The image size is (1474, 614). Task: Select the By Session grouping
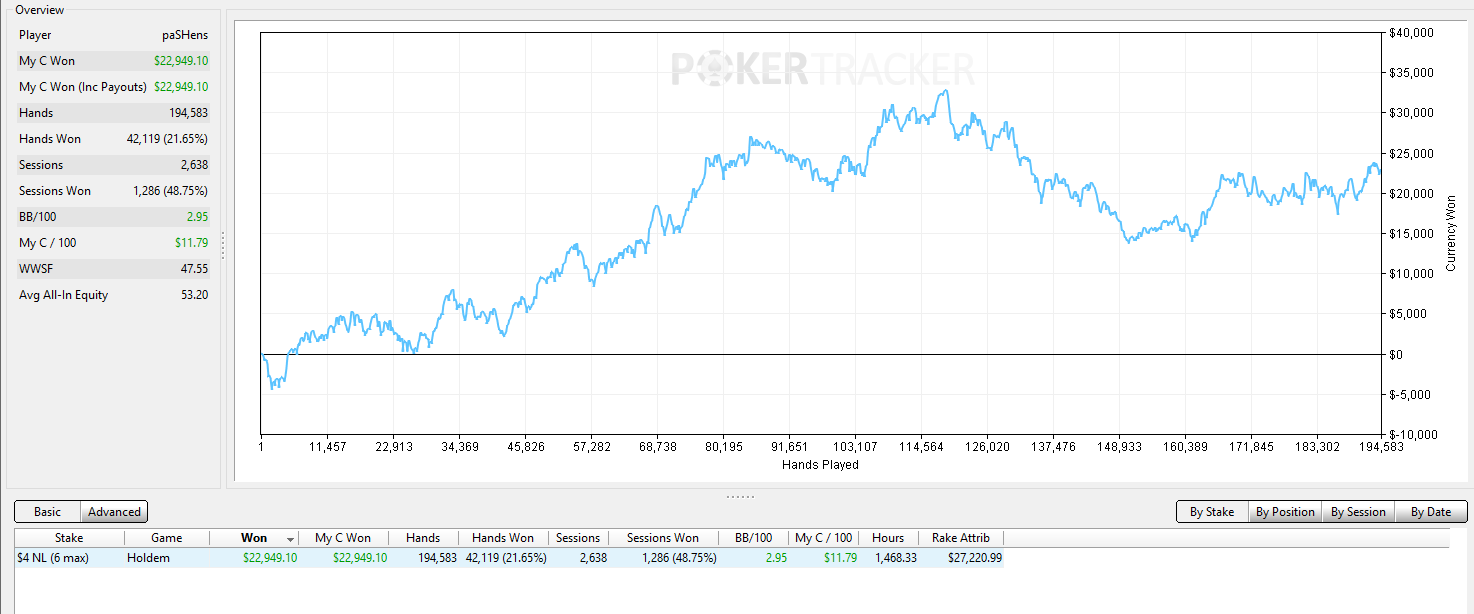pyautogui.click(x=1358, y=512)
